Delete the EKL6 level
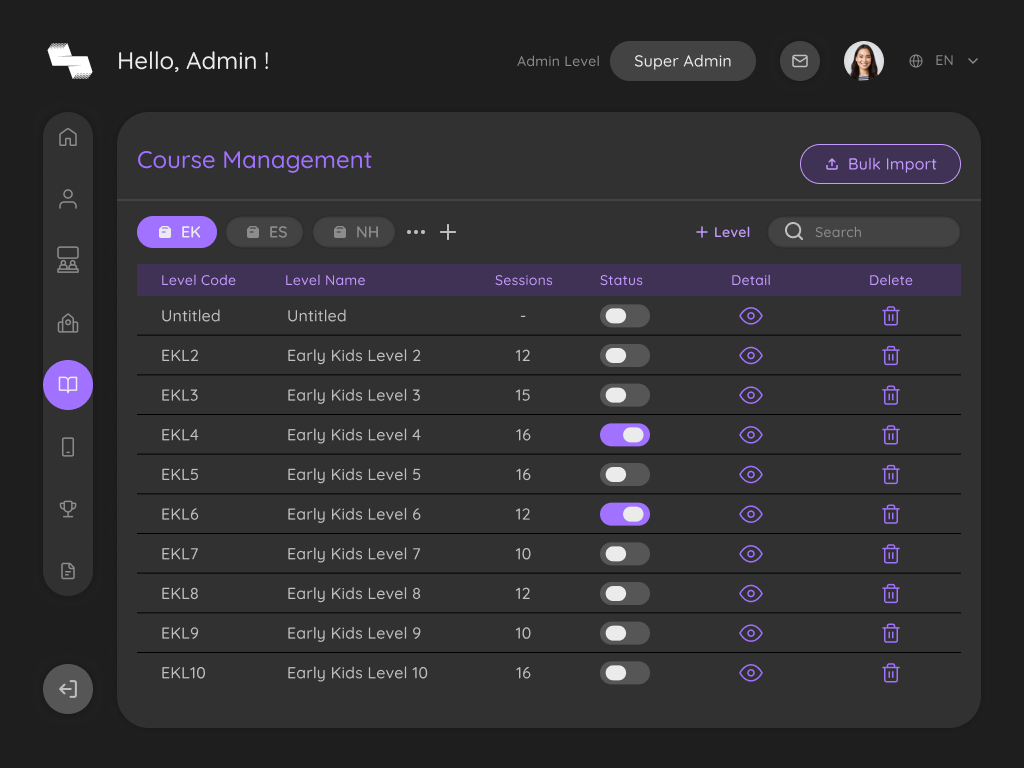Screen dimensions: 1024x768 891,515
